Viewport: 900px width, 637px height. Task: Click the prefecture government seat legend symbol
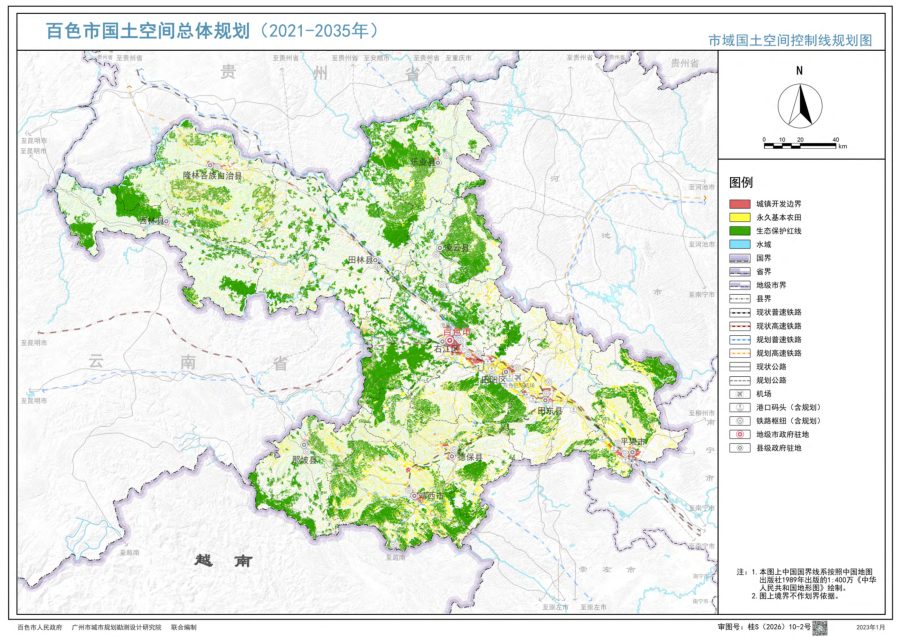click(x=740, y=434)
